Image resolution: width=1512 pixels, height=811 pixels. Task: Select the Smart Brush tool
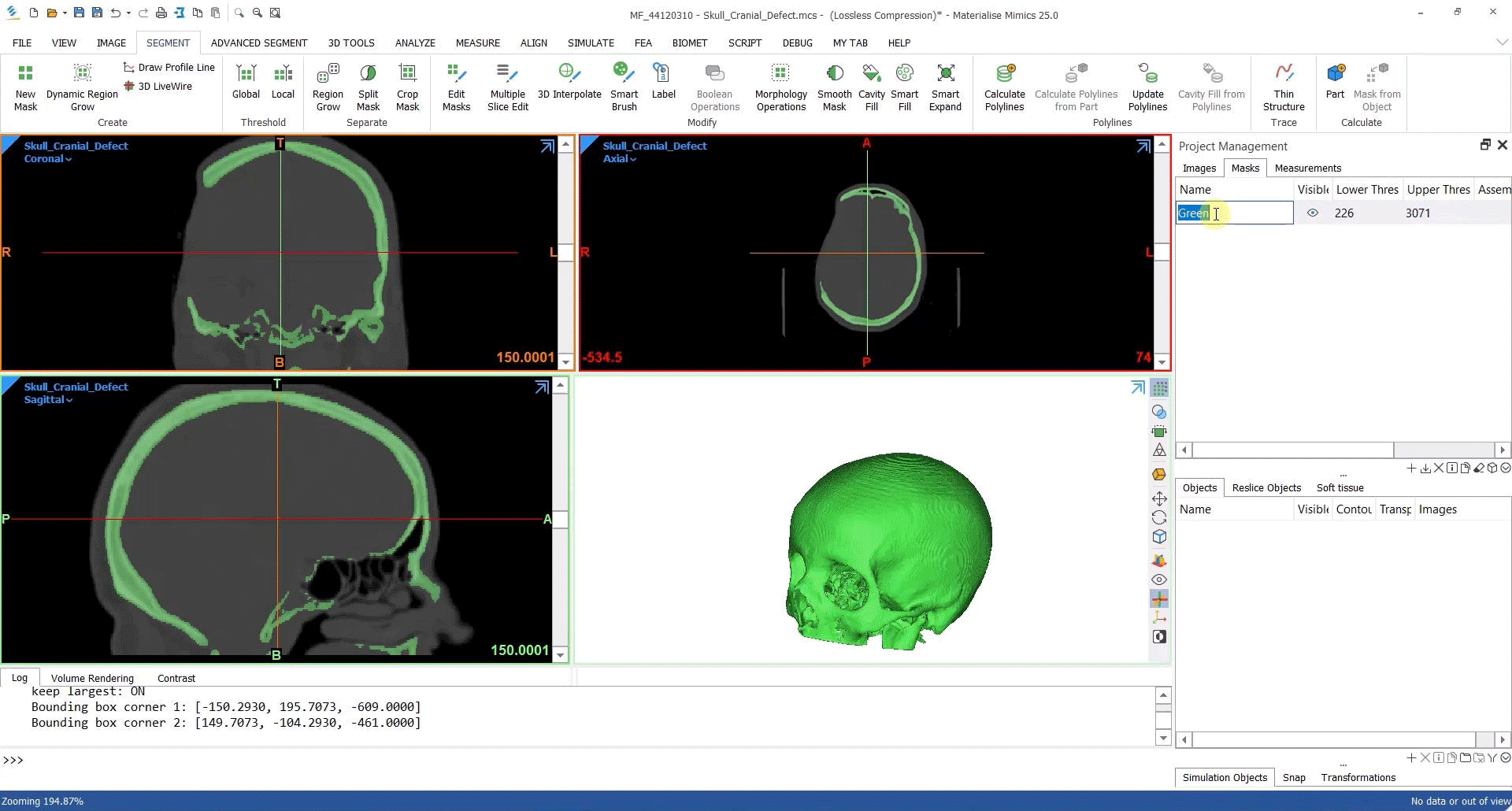(624, 87)
